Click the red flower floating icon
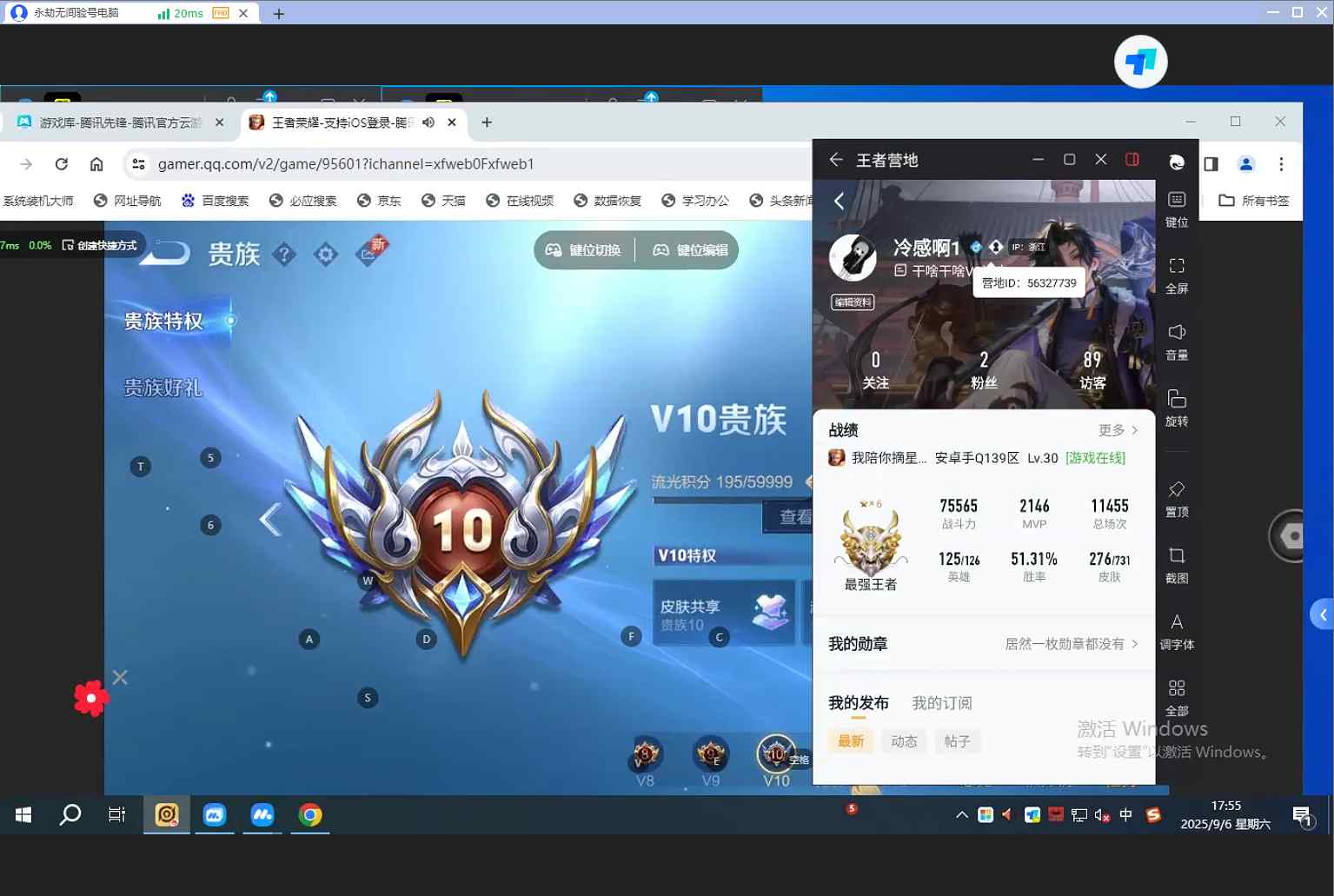 (90, 698)
